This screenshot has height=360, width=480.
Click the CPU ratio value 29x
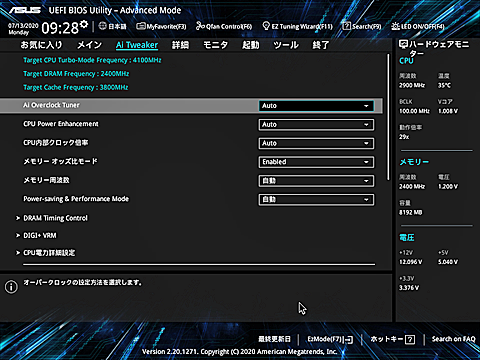click(404, 137)
